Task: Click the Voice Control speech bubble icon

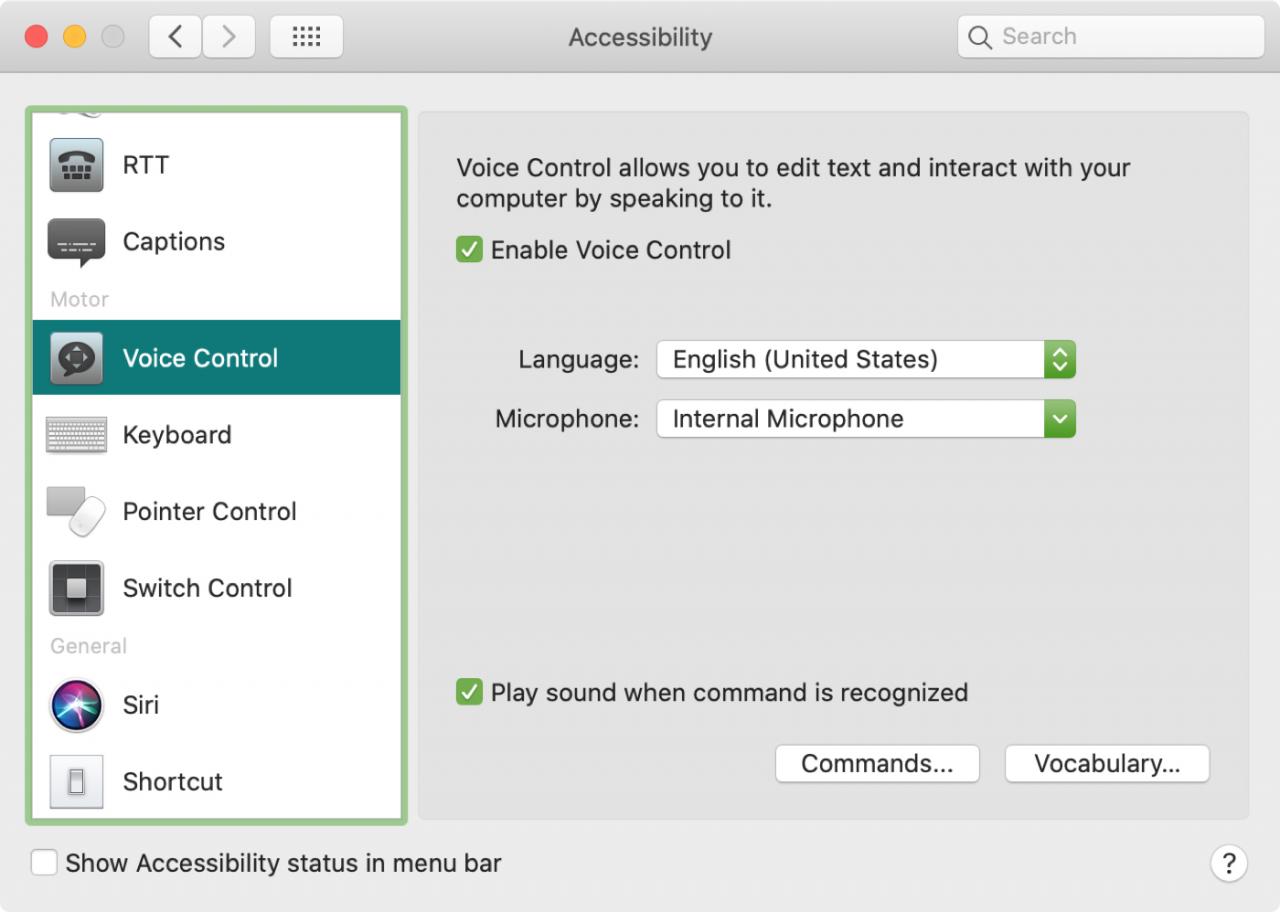Action: 76,358
